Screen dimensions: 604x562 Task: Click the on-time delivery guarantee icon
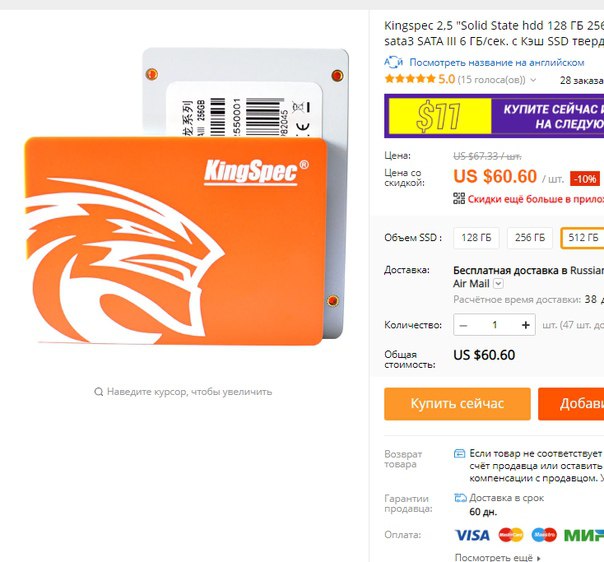click(460, 498)
